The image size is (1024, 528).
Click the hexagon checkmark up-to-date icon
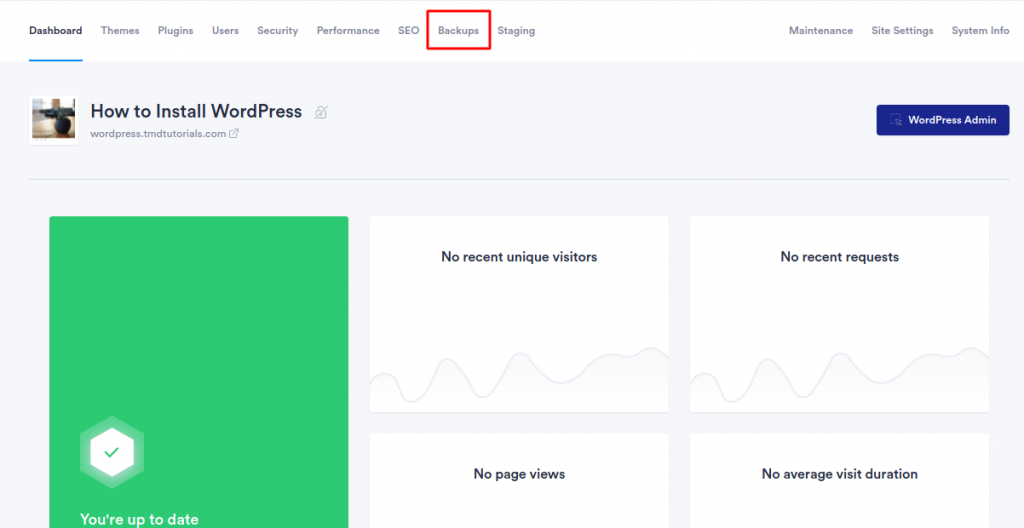112,452
